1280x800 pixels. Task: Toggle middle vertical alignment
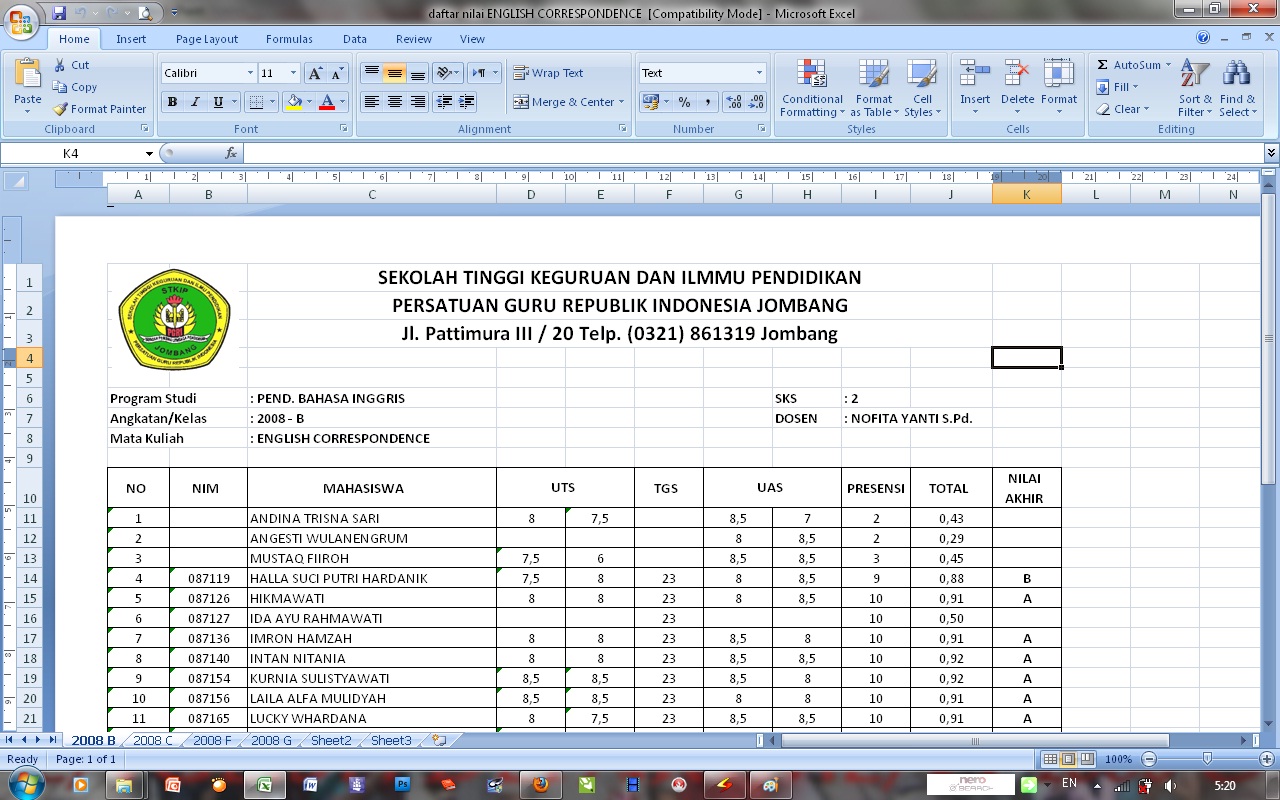point(394,73)
